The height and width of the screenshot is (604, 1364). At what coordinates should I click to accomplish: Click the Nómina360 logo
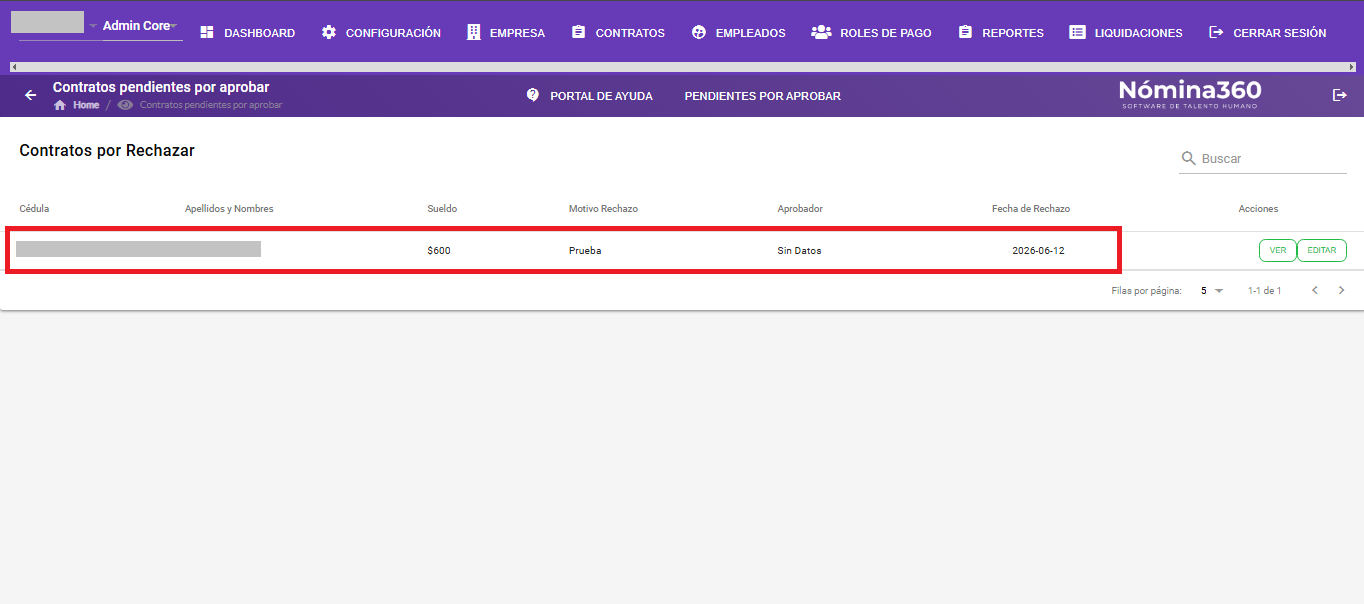(1190, 94)
